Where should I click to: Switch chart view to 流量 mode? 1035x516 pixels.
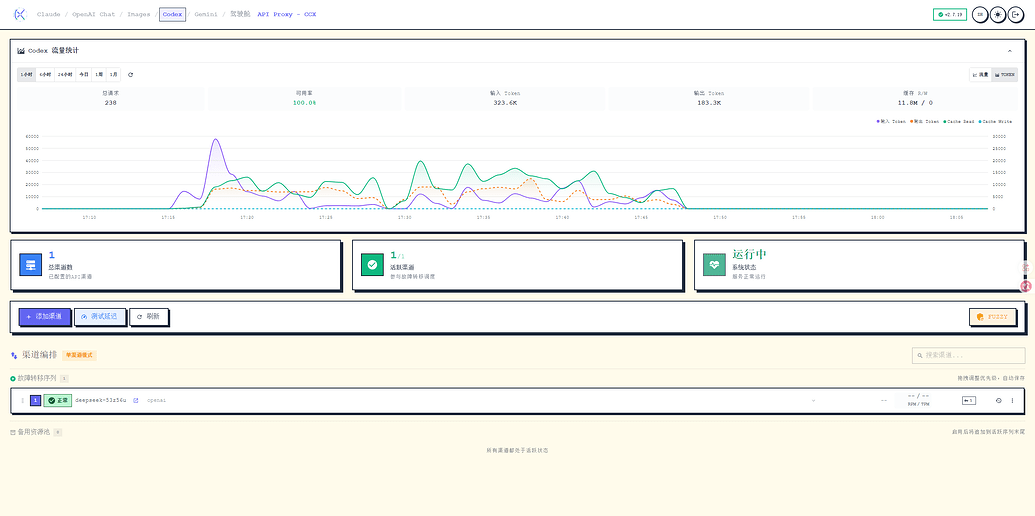coord(981,75)
